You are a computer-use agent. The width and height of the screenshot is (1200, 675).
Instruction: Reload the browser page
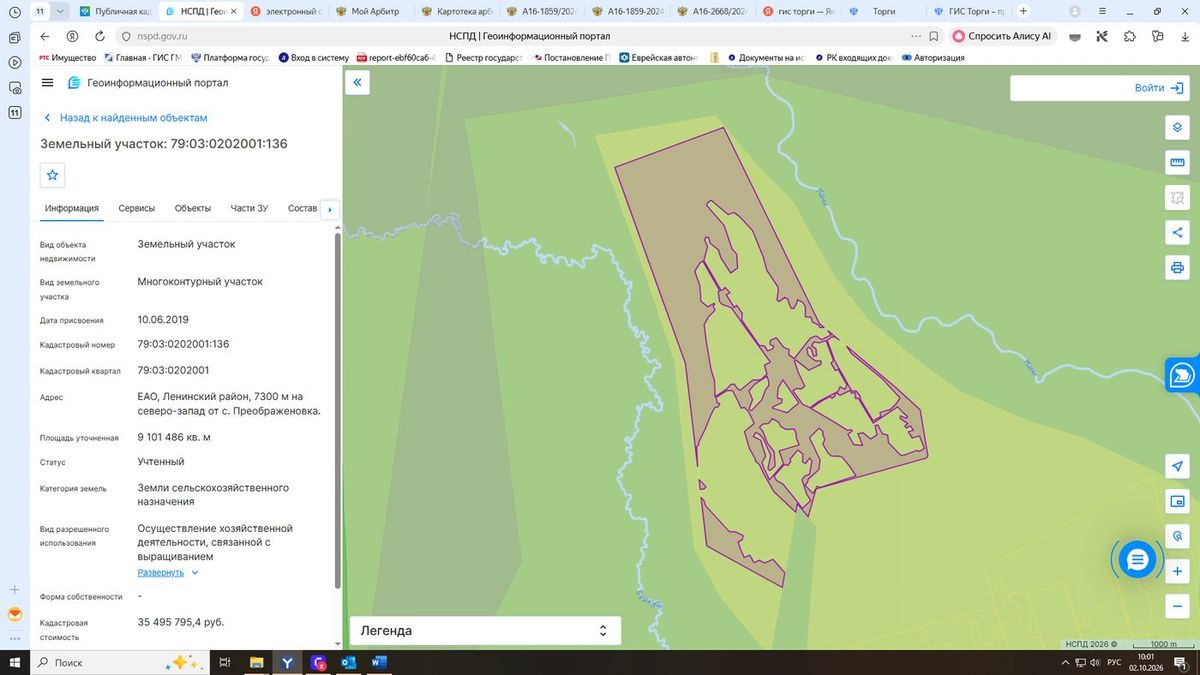click(98, 36)
